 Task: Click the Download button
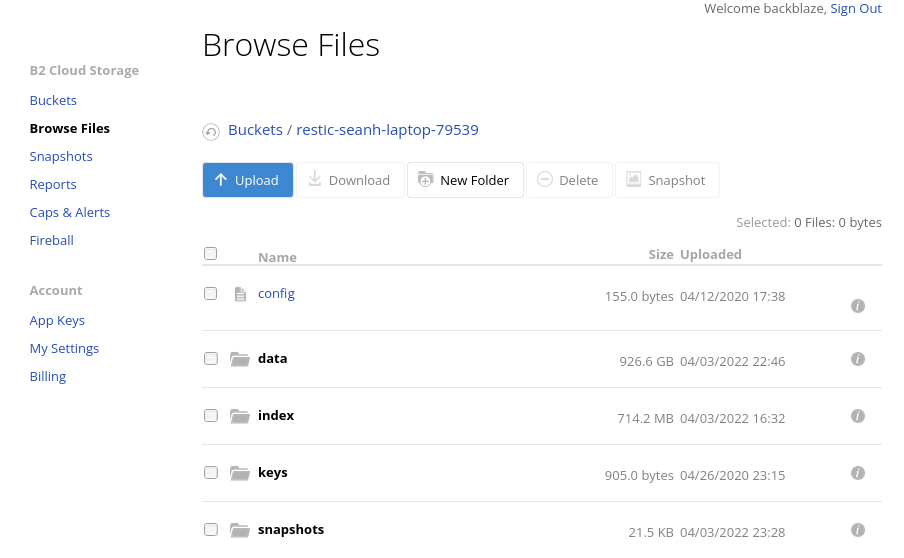[351, 180]
